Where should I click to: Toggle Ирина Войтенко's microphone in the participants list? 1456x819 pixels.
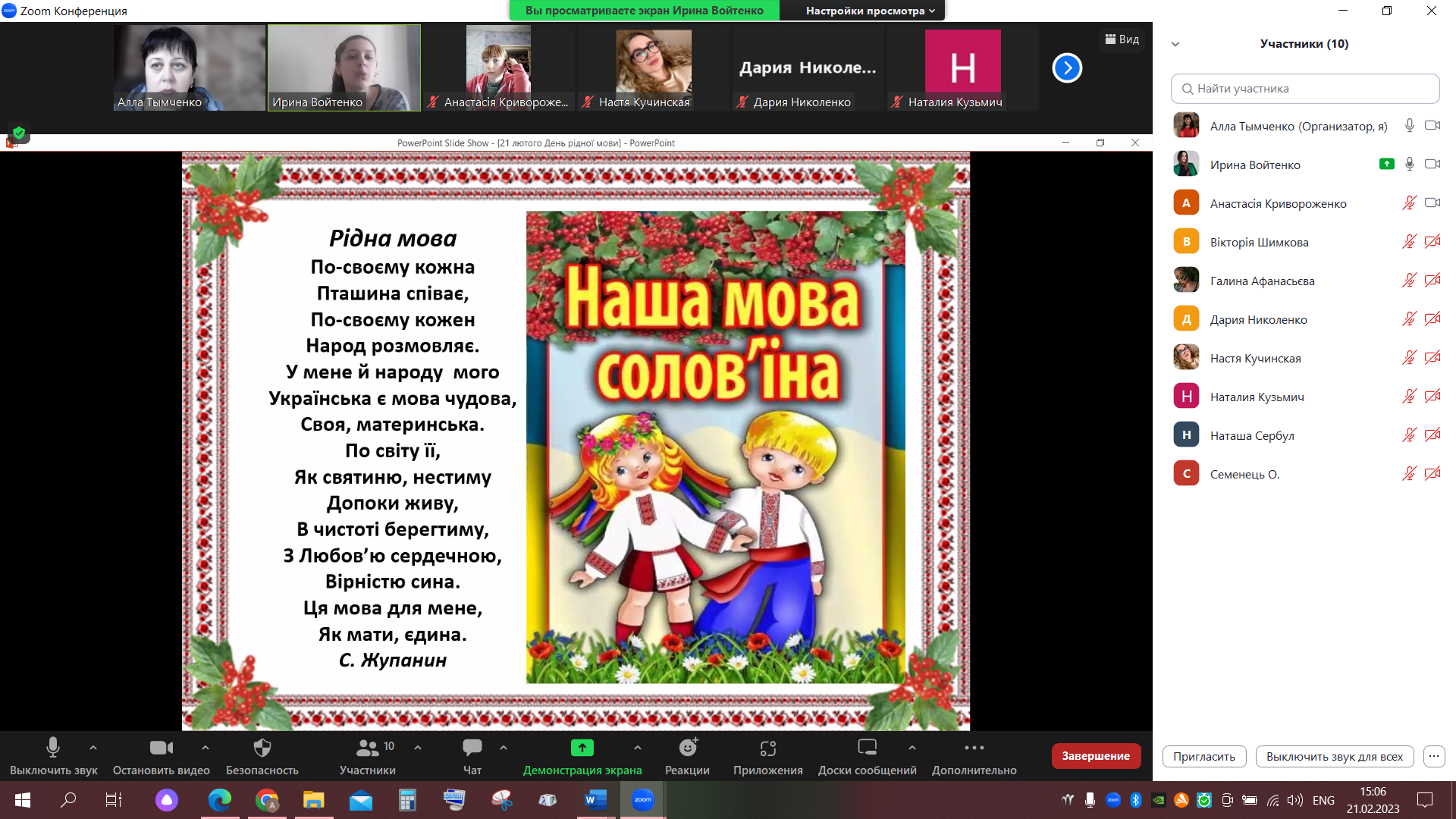point(1409,165)
